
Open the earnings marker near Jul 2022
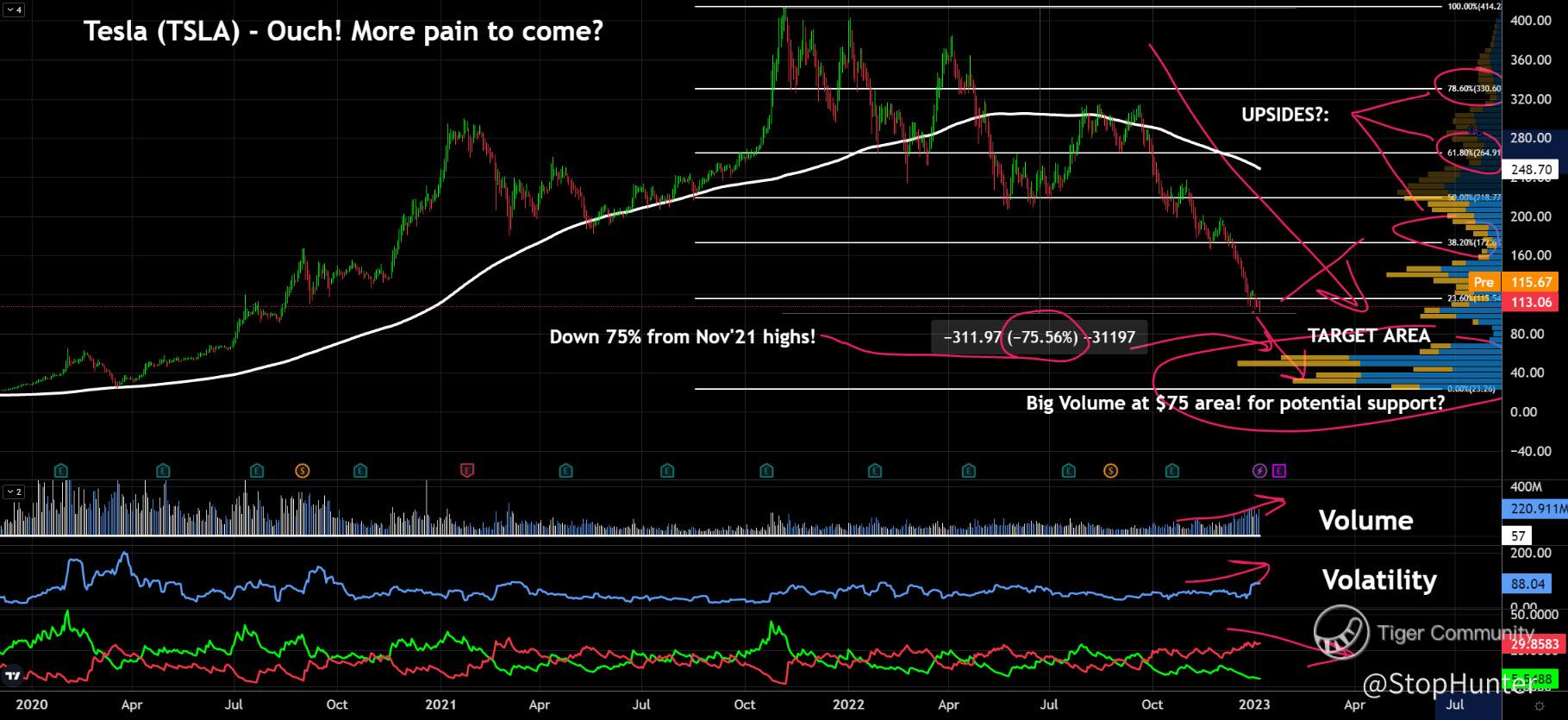tap(1069, 471)
